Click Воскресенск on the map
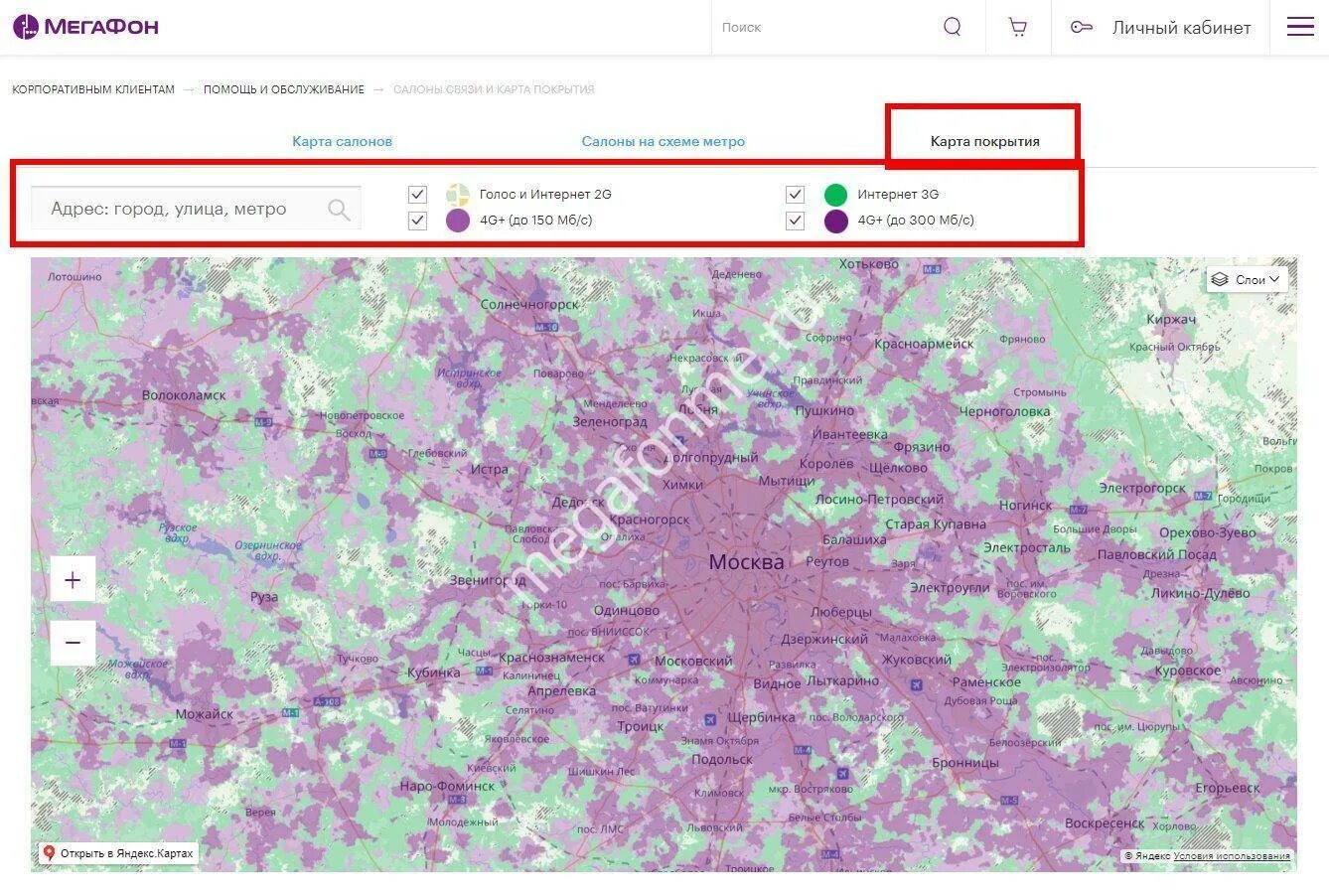1329x896 pixels. click(x=1105, y=823)
